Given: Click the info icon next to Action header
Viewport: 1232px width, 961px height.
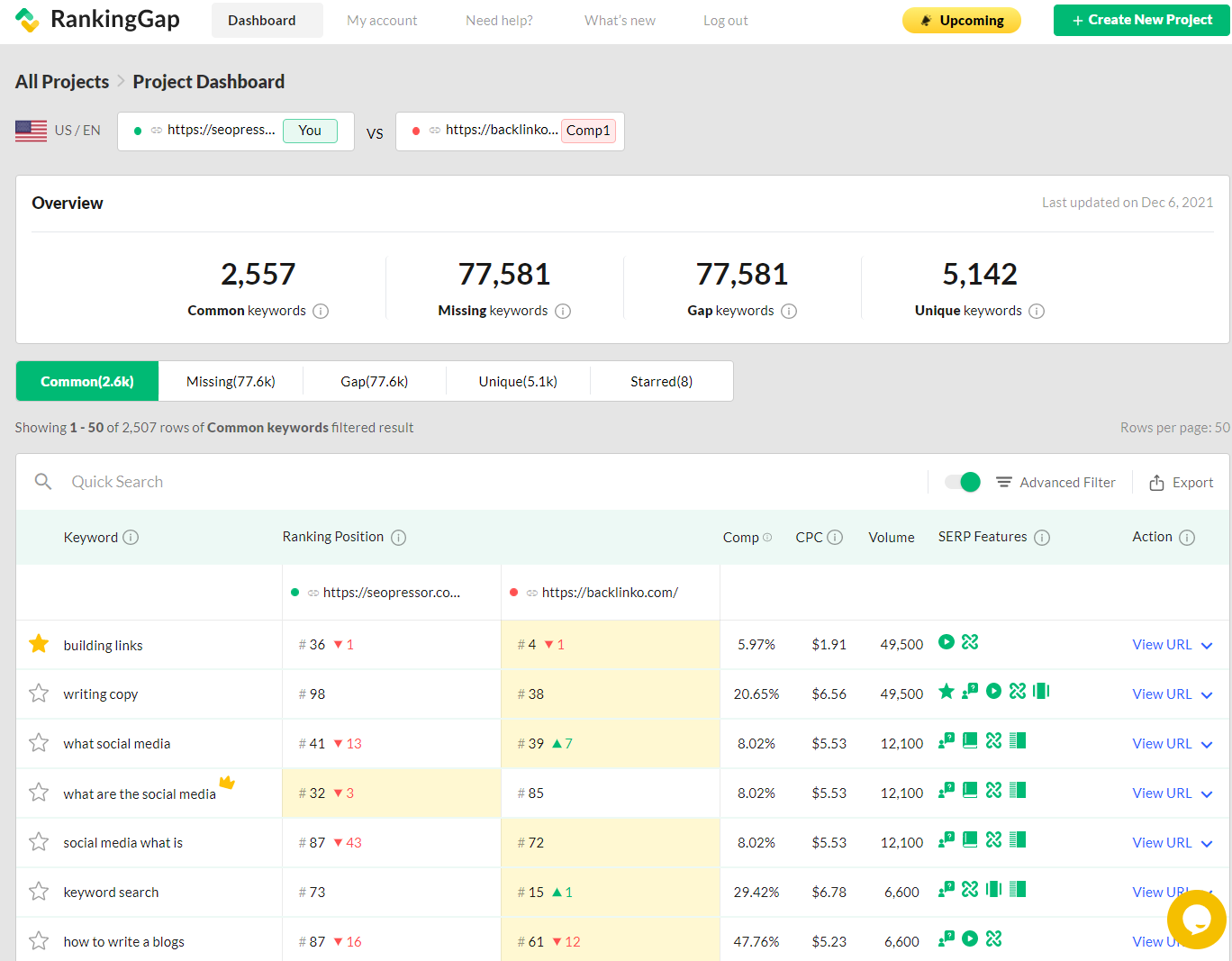Looking at the screenshot, I should tap(1187, 538).
